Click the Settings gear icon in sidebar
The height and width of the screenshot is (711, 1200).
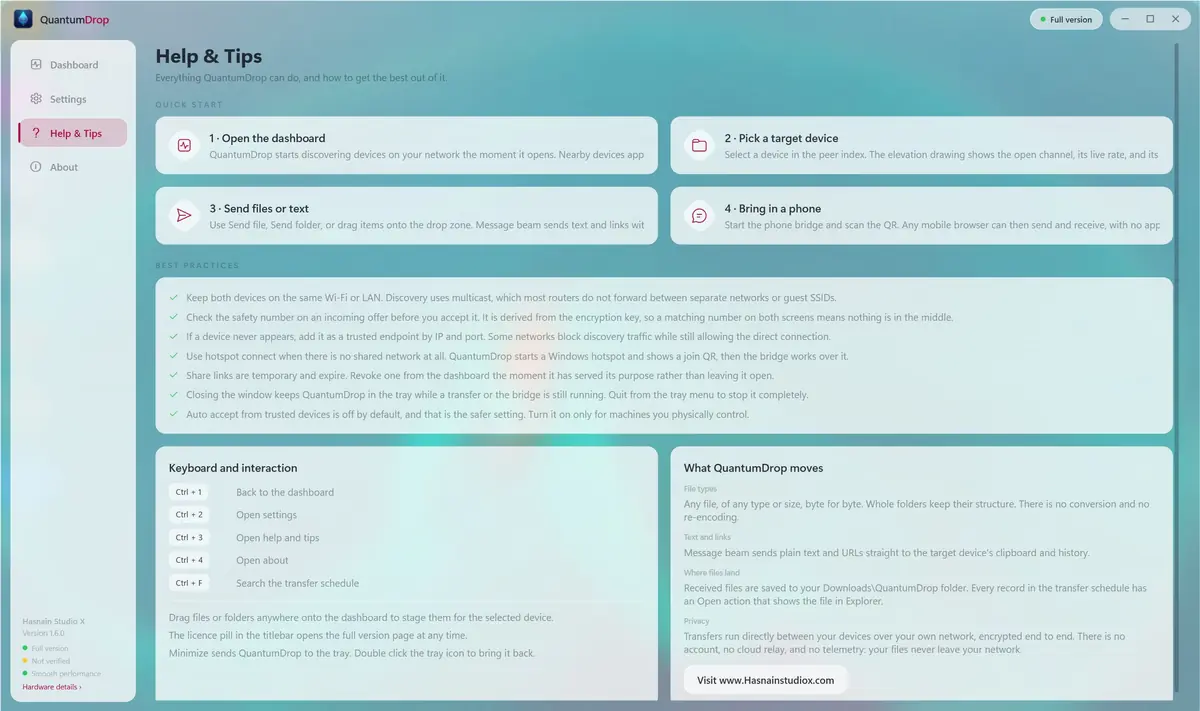[x=36, y=99]
